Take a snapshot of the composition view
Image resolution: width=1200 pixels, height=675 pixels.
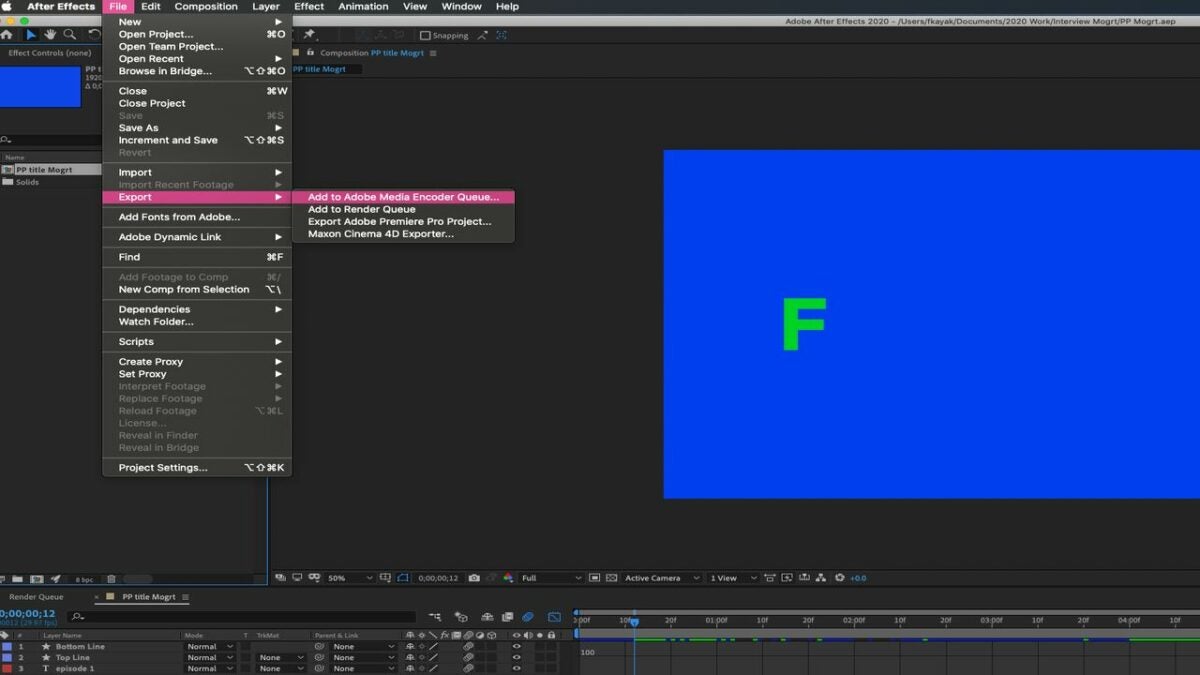pyautogui.click(x=474, y=577)
